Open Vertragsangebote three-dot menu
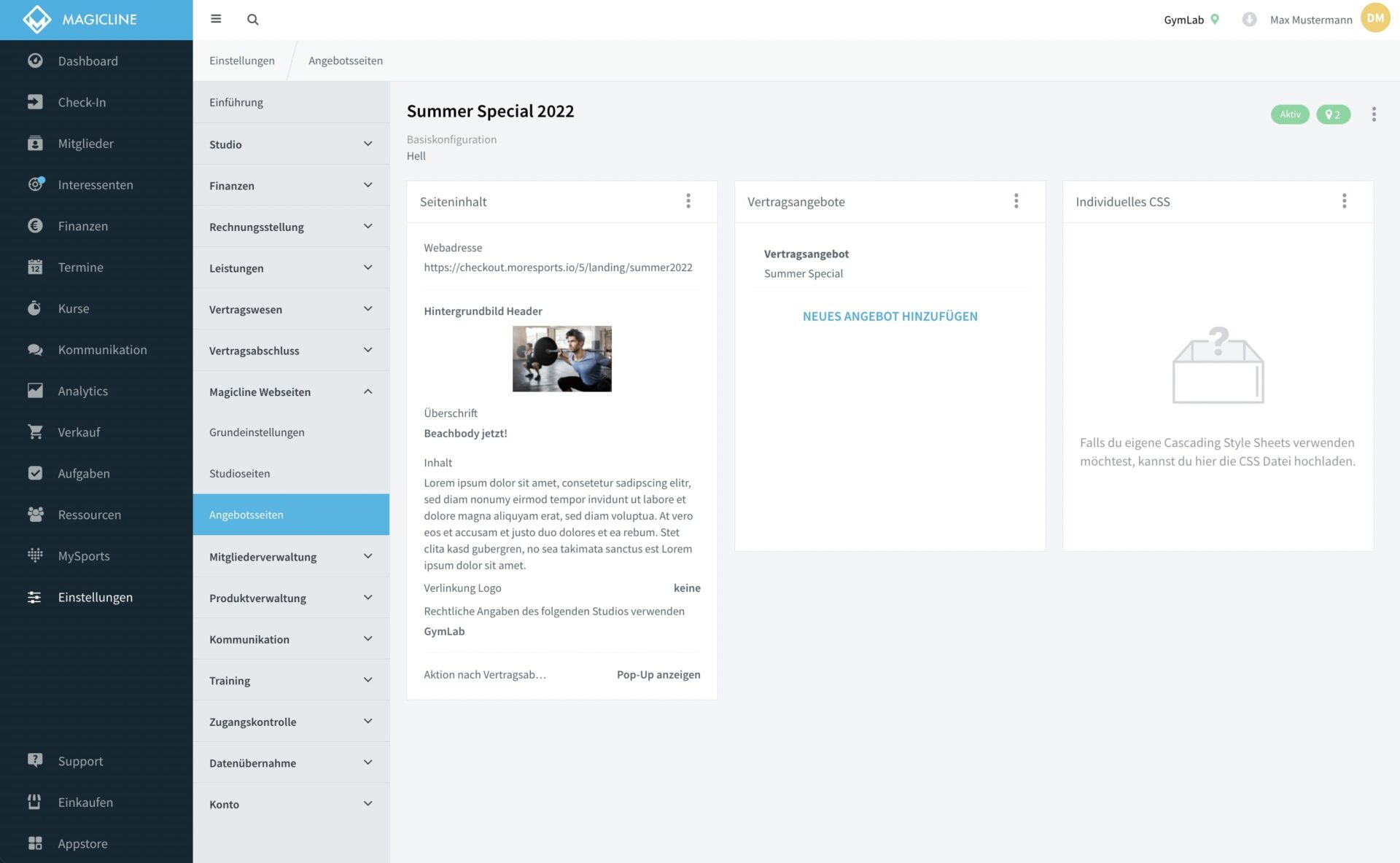1400x863 pixels. (x=1016, y=201)
